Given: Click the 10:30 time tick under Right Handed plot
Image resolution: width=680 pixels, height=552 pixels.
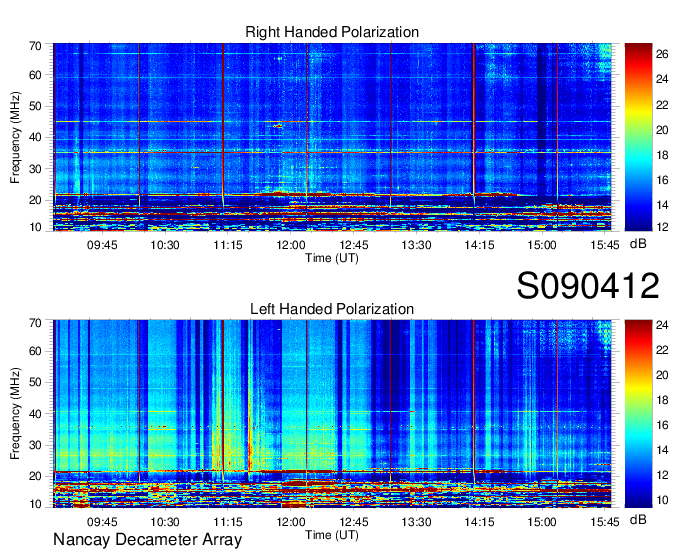Looking at the screenshot, I should (x=165, y=245).
